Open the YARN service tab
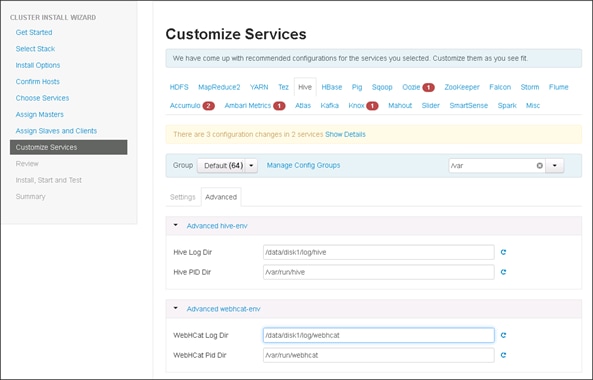The height and width of the screenshot is (380, 593). [259, 87]
